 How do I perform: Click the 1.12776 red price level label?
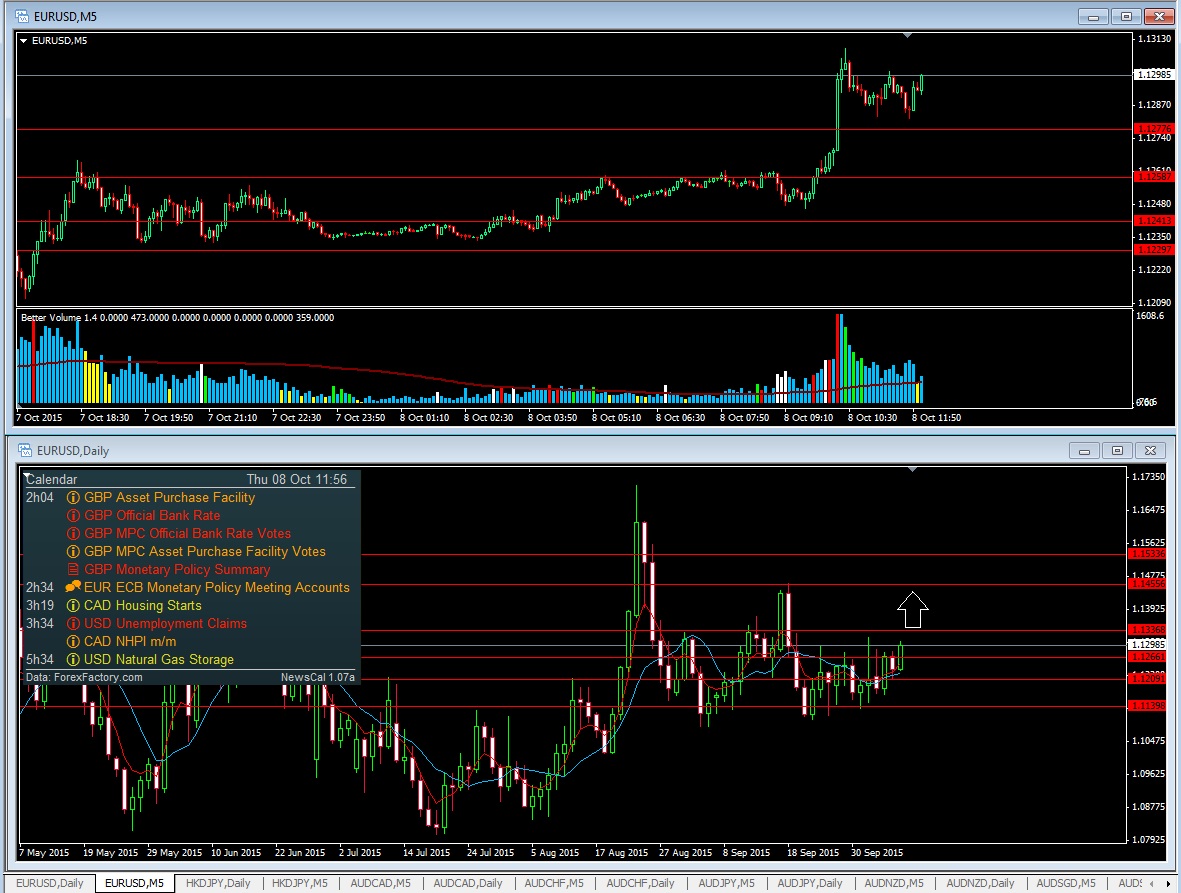pos(1154,129)
